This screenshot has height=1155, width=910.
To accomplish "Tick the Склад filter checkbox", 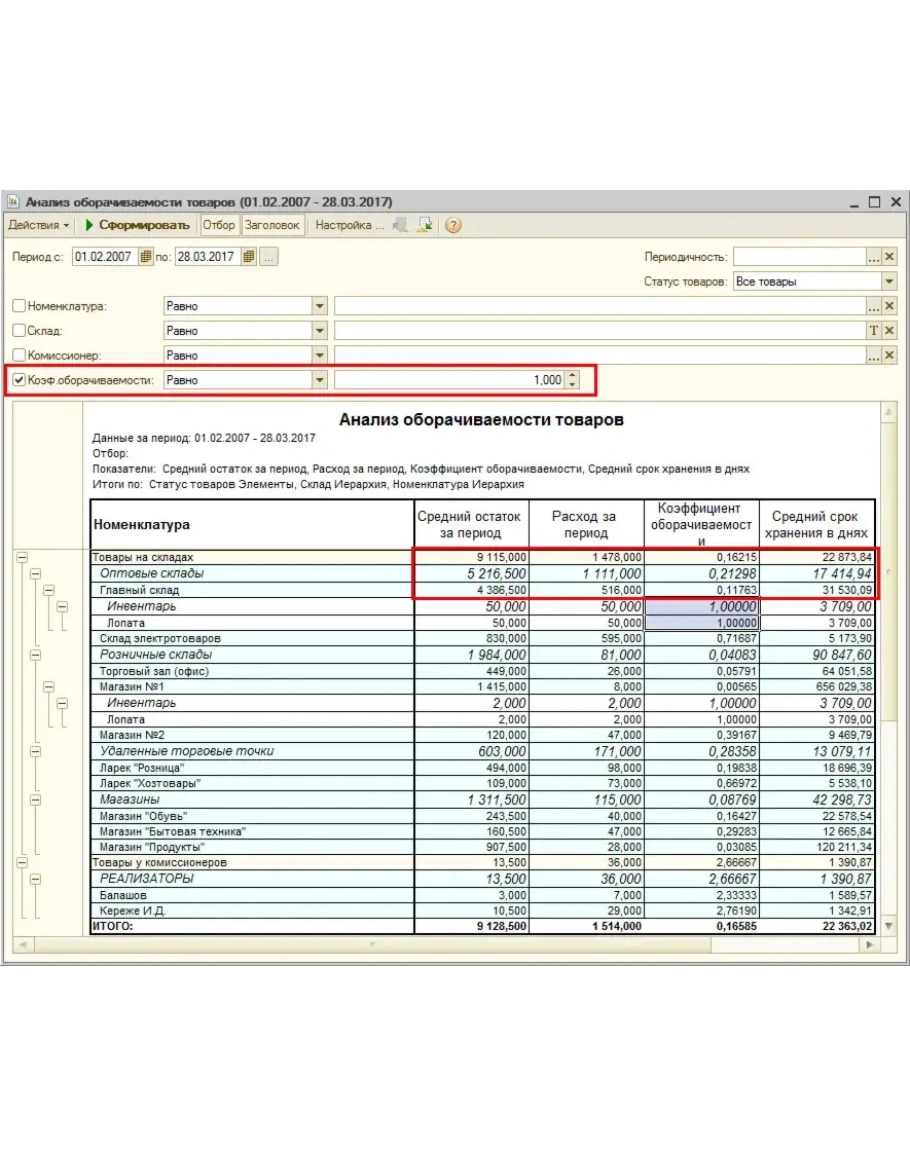I will 19,331.
